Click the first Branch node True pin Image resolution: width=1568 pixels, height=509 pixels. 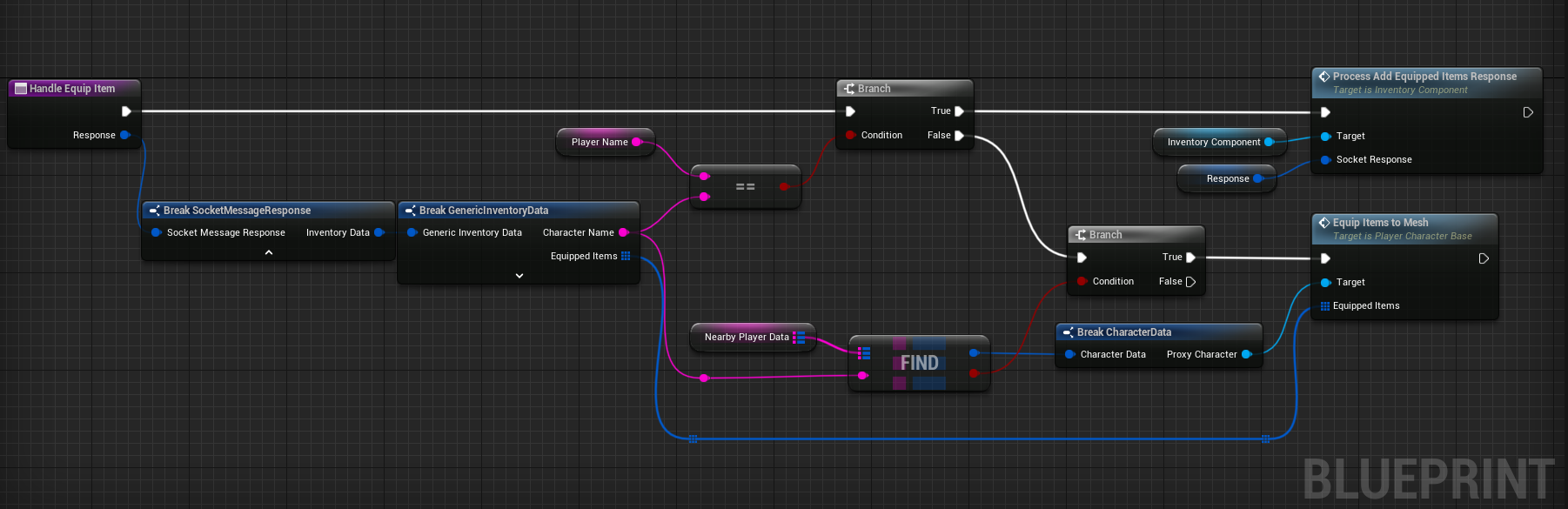tap(959, 111)
